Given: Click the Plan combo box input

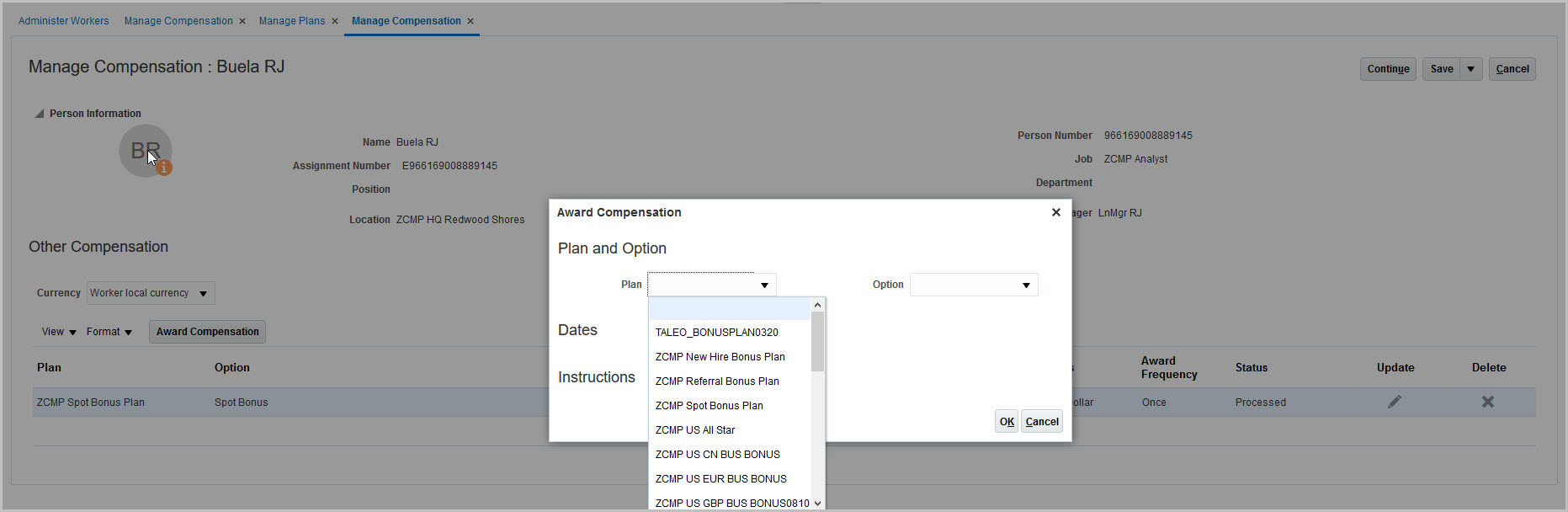Looking at the screenshot, I should click(702, 285).
